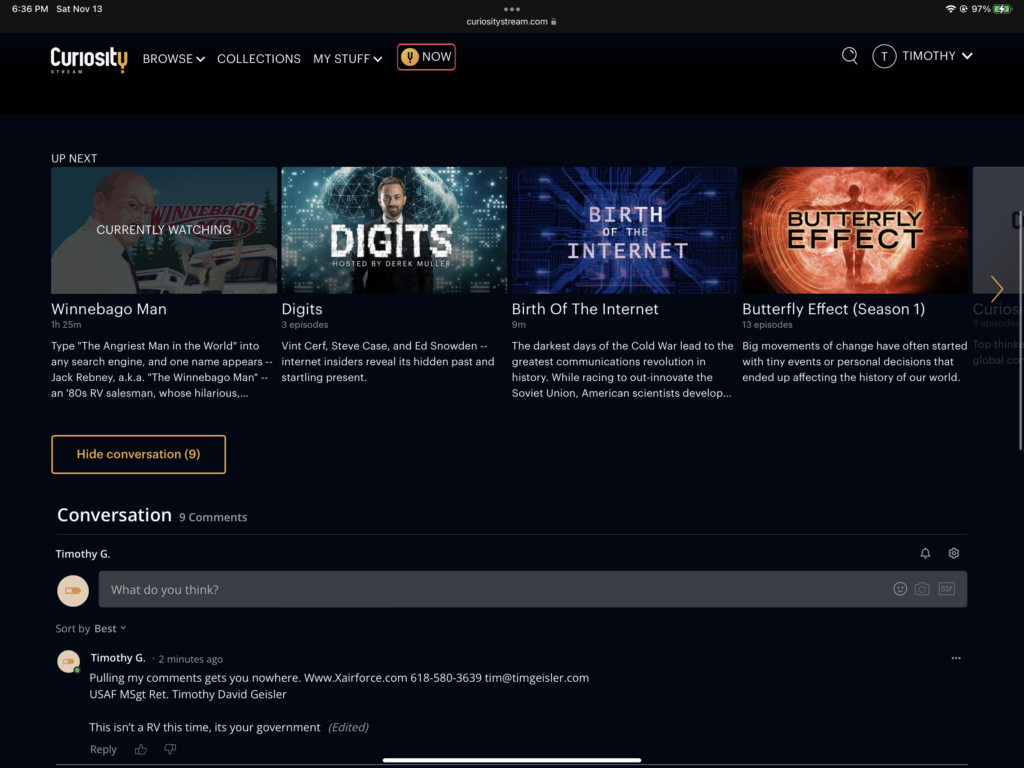
Task: Go to COLLECTIONS page
Action: pos(259,59)
